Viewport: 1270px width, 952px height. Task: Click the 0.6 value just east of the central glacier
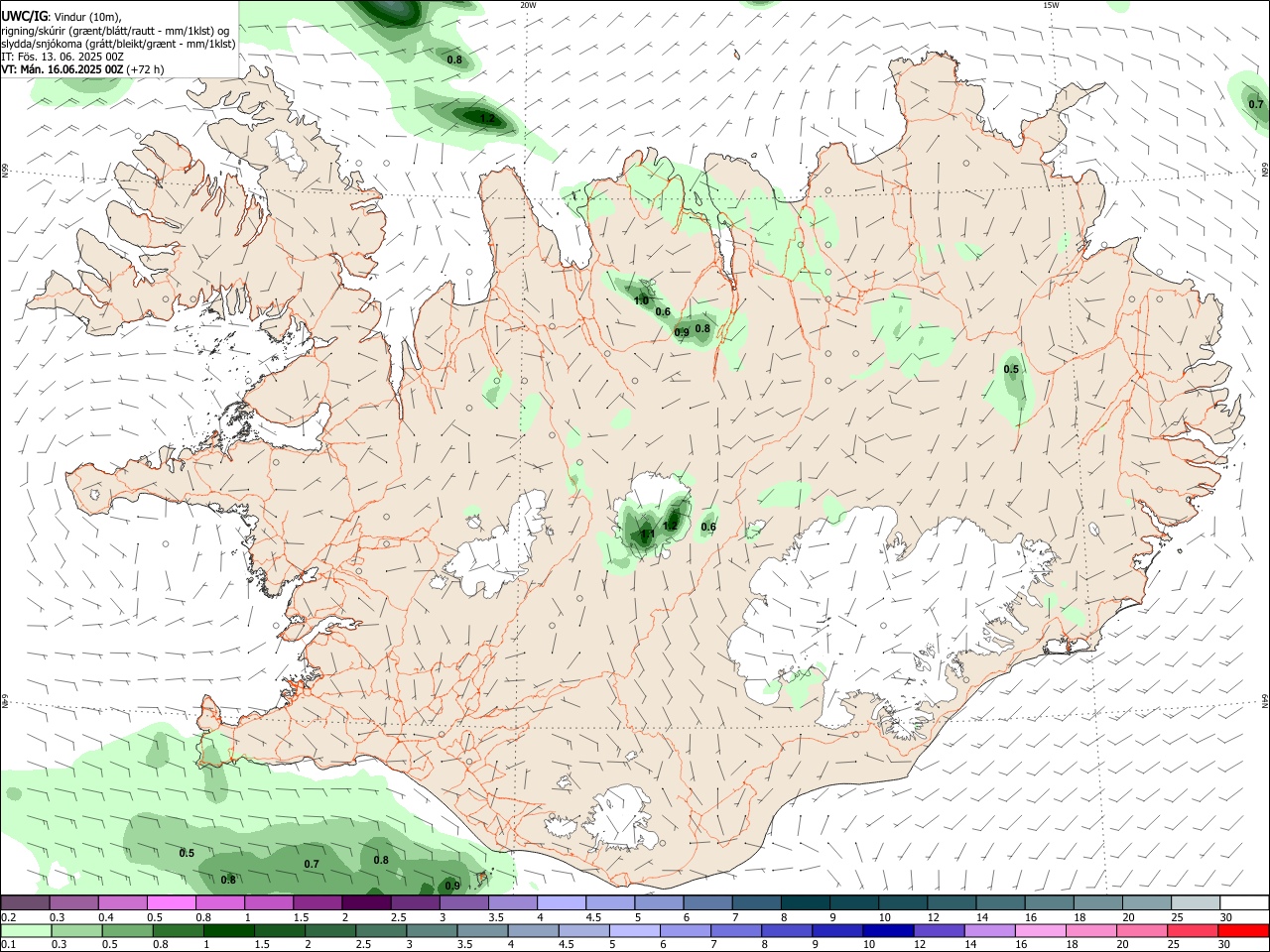[708, 528]
